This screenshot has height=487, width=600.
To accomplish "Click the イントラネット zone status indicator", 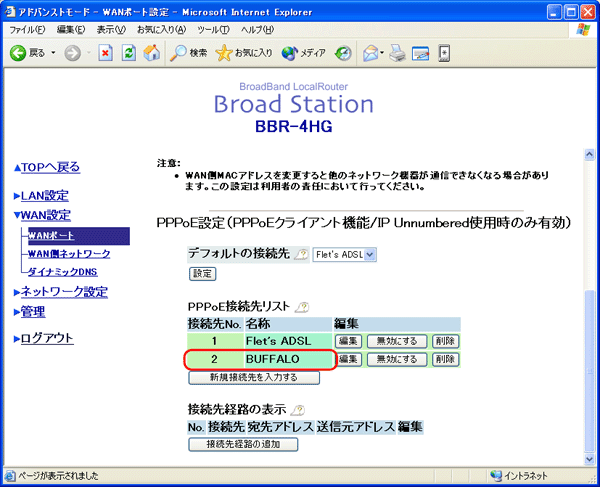I will click(x=519, y=476).
